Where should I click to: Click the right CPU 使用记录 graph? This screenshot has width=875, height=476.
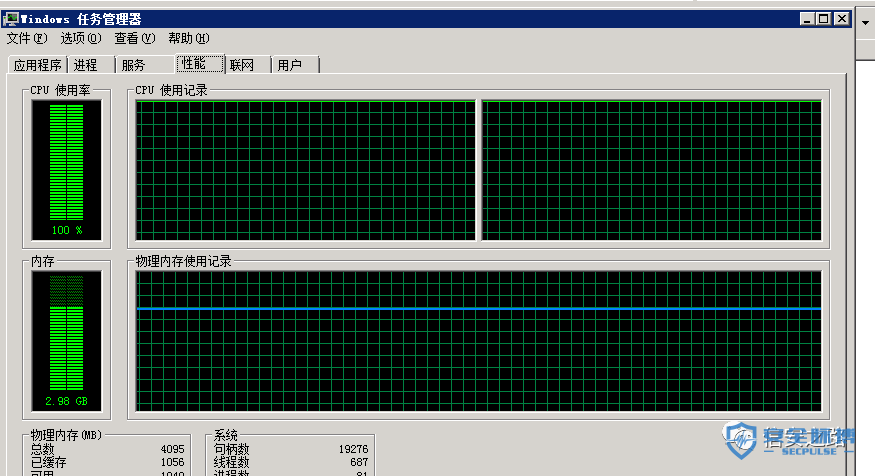click(652, 170)
